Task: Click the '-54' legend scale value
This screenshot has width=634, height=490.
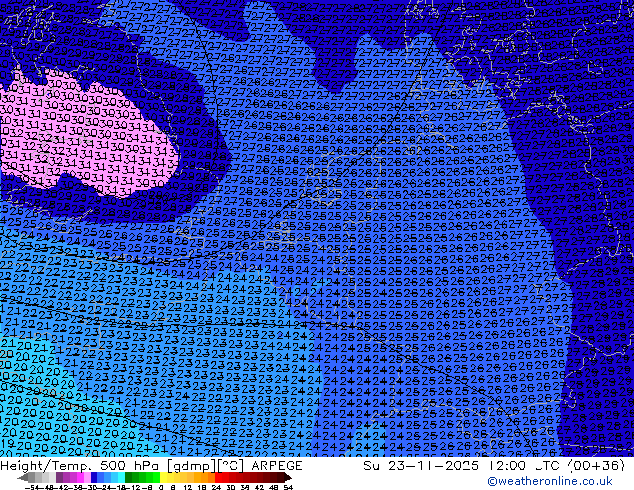Action: point(32,488)
